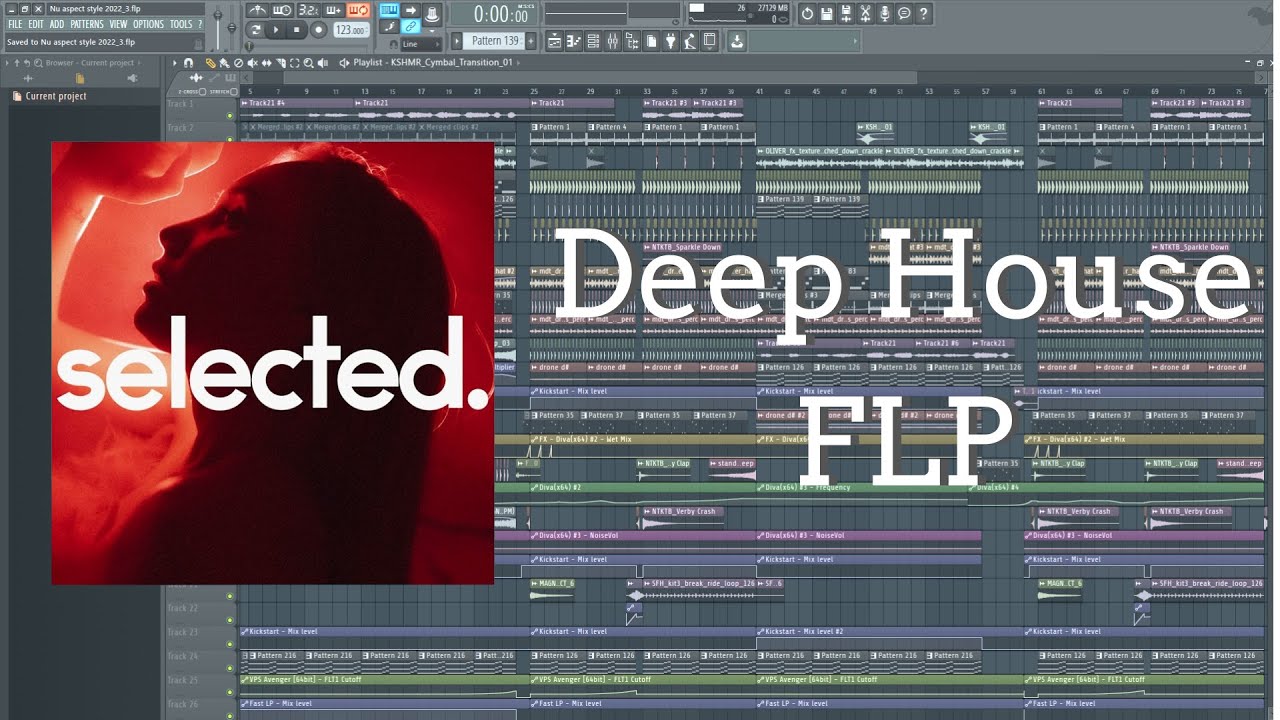Click the microphone one-click recording icon
Image resolution: width=1280 pixels, height=720 pixels.
click(884, 14)
